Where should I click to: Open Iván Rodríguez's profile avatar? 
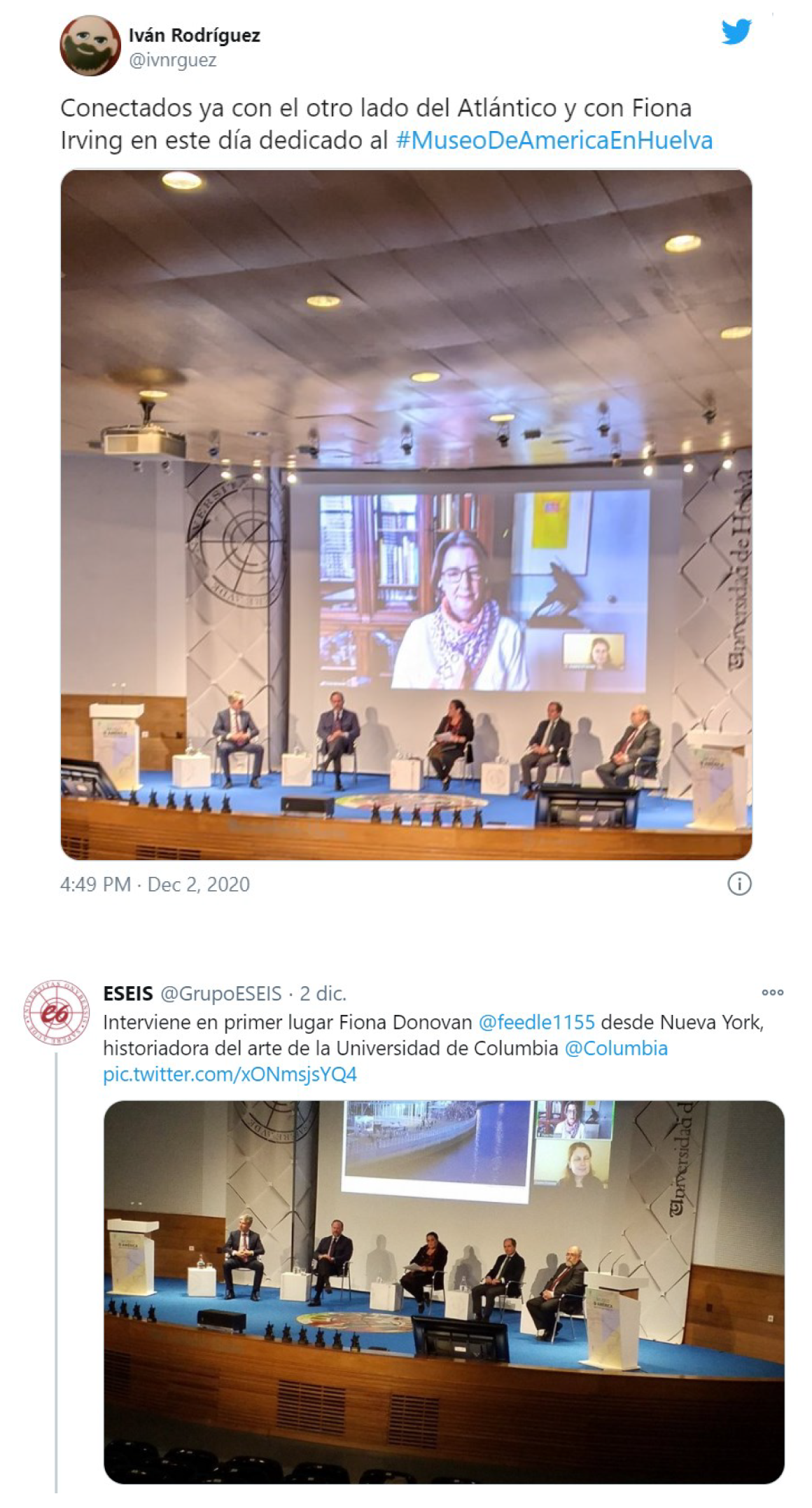(x=90, y=46)
